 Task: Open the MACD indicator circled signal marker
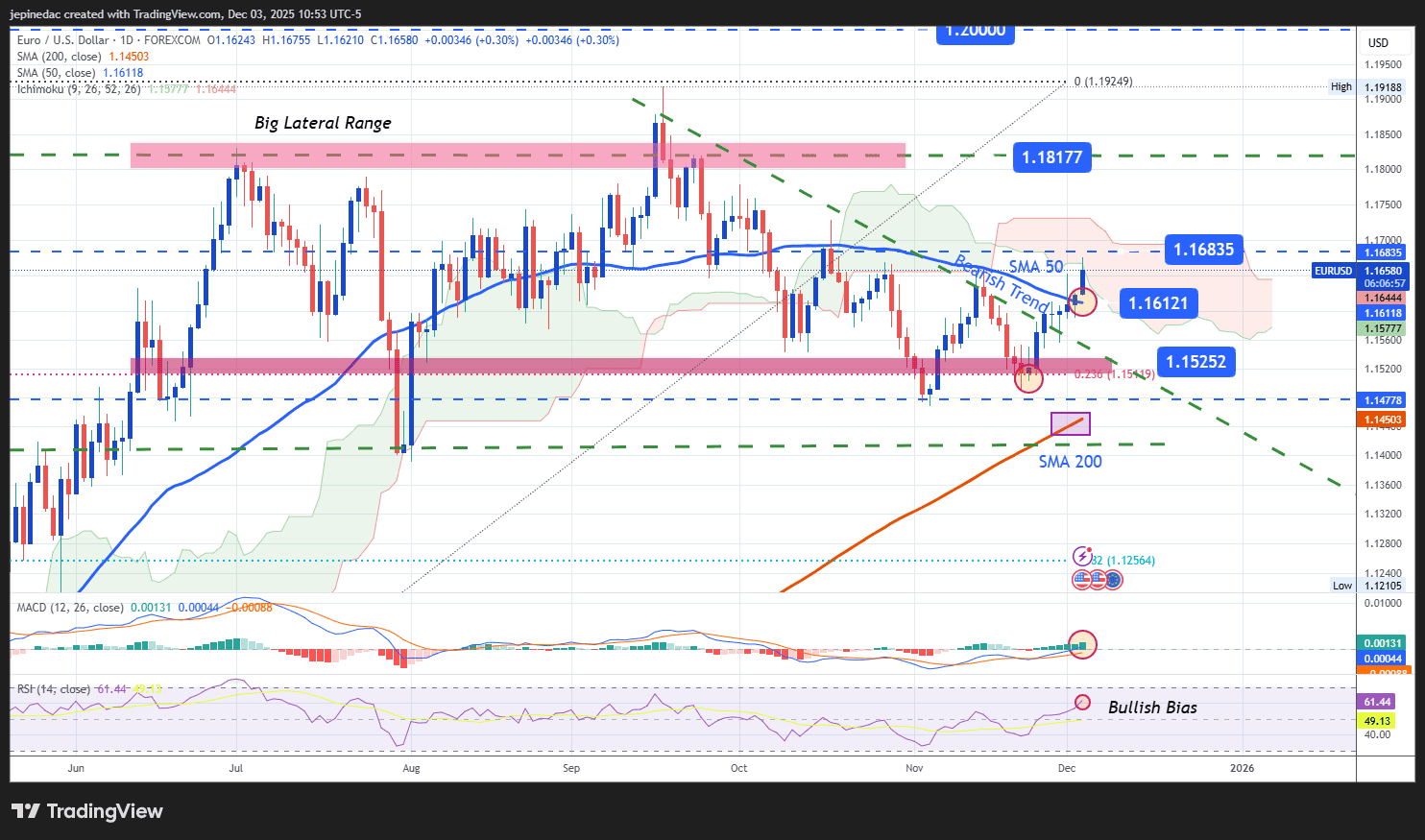1083,644
